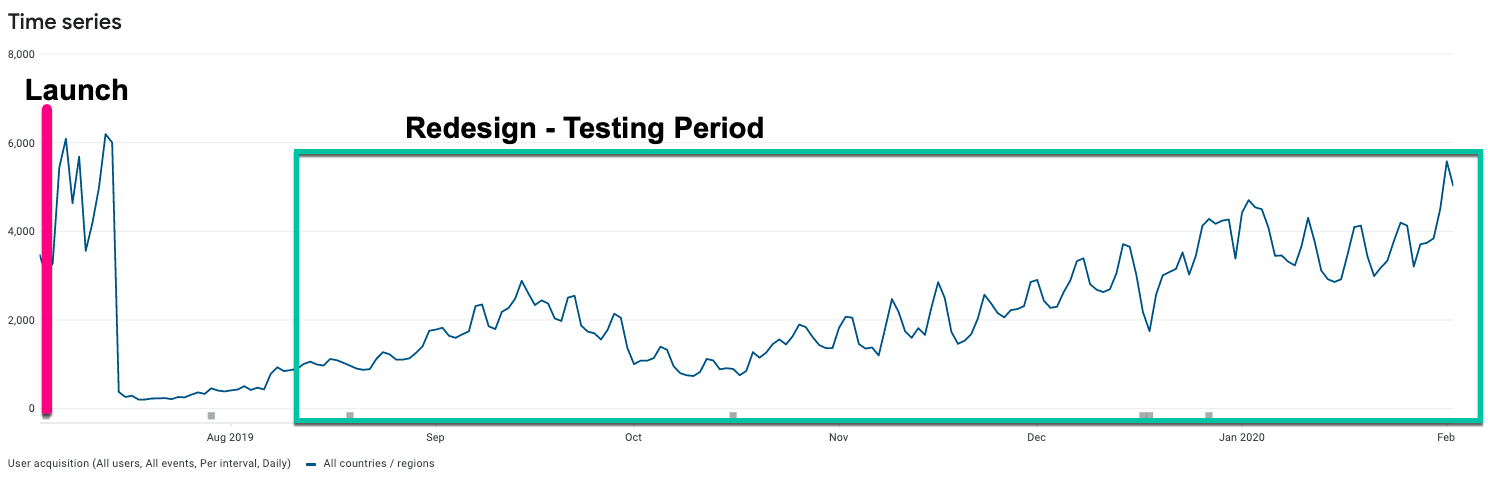Select the 6,000 y-axis gridline label
This screenshot has width=1488, height=477.
21,143
